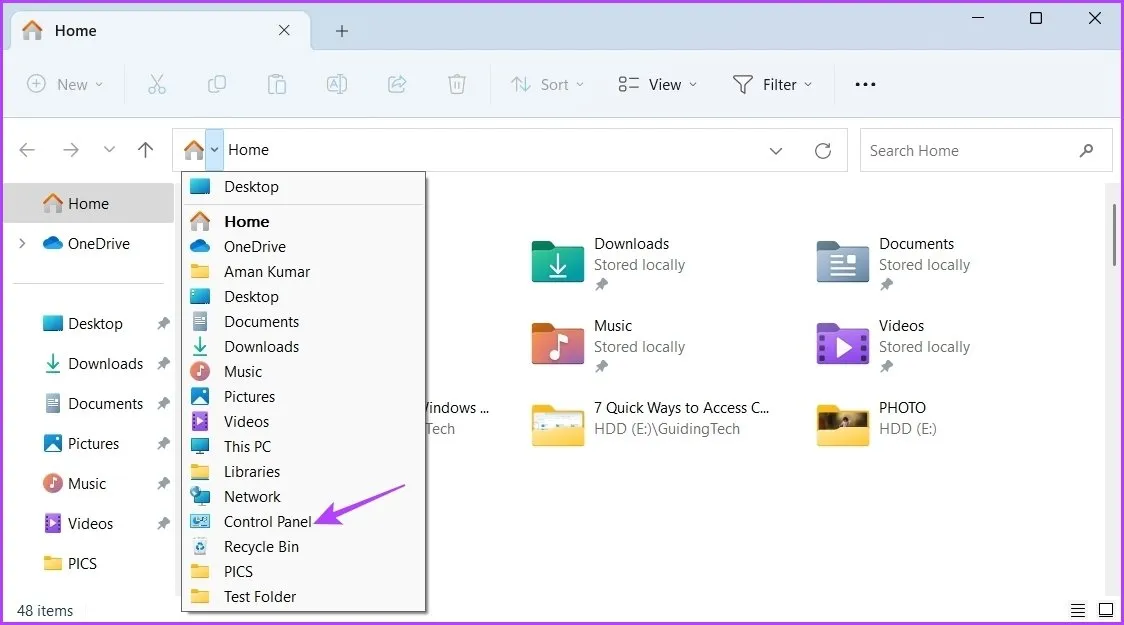Select Control Panel from location list
The height and width of the screenshot is (625, 1124).
point(267,522)
